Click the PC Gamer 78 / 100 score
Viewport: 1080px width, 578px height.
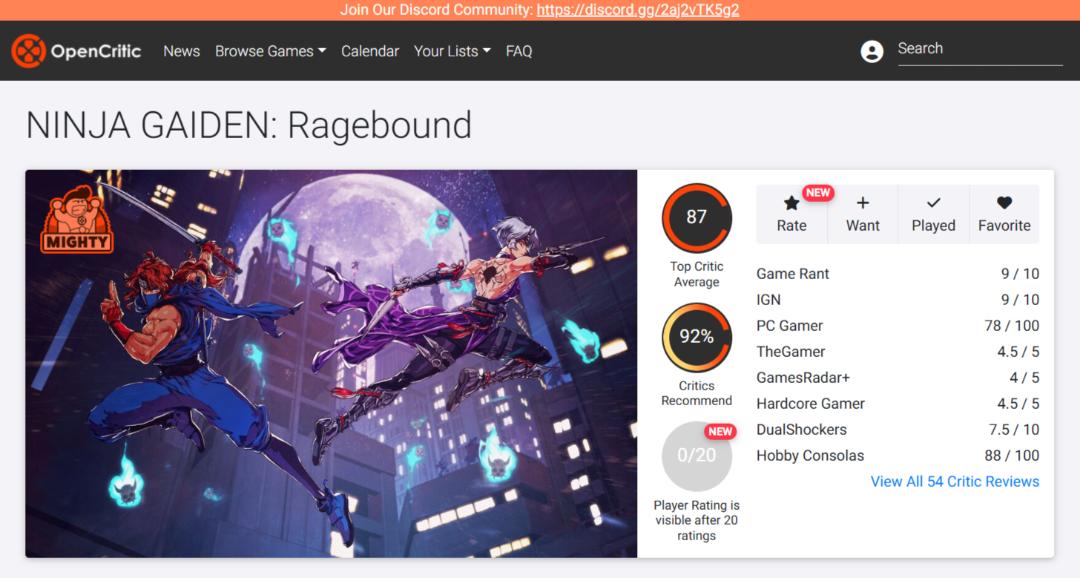click(1012, 326)
